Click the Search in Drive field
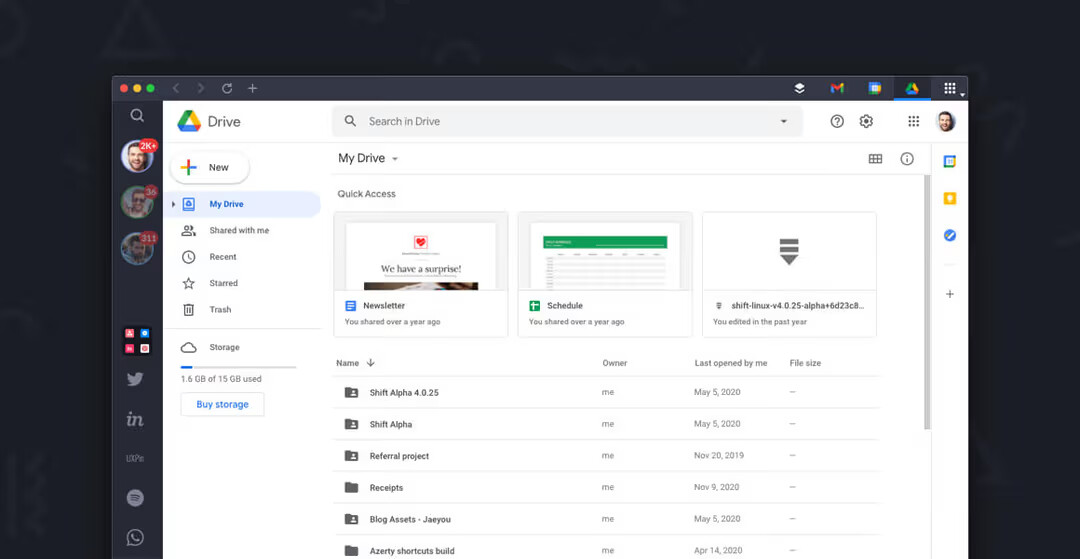The image size is (1080, 559). click(x=560, y=122)
